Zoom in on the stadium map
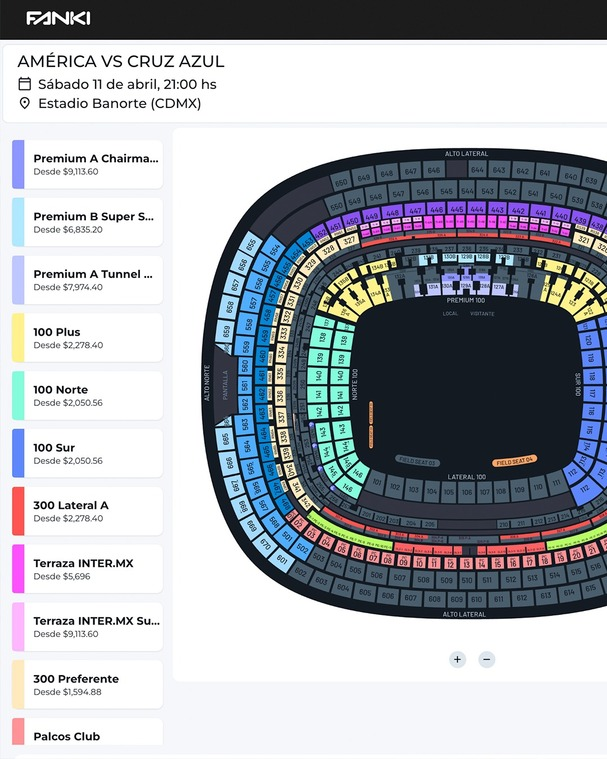The height and width of the screenshot is (759, 607). [457, 659]
